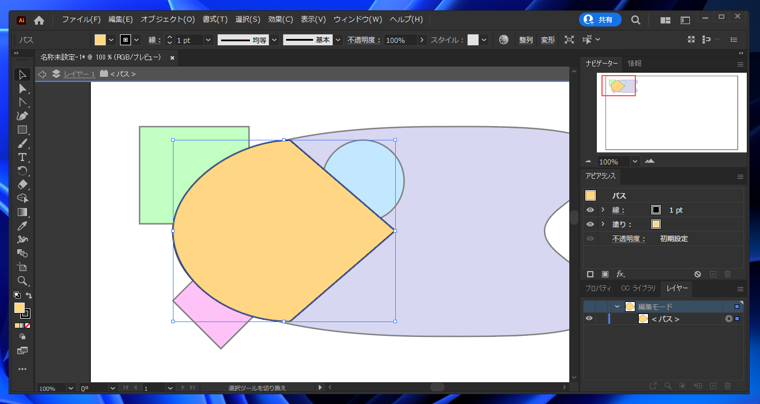The width and height of the screenshot is (760, 404).
Task: Hide the <パス> layer with eye icon
Action: click(589, 319)
